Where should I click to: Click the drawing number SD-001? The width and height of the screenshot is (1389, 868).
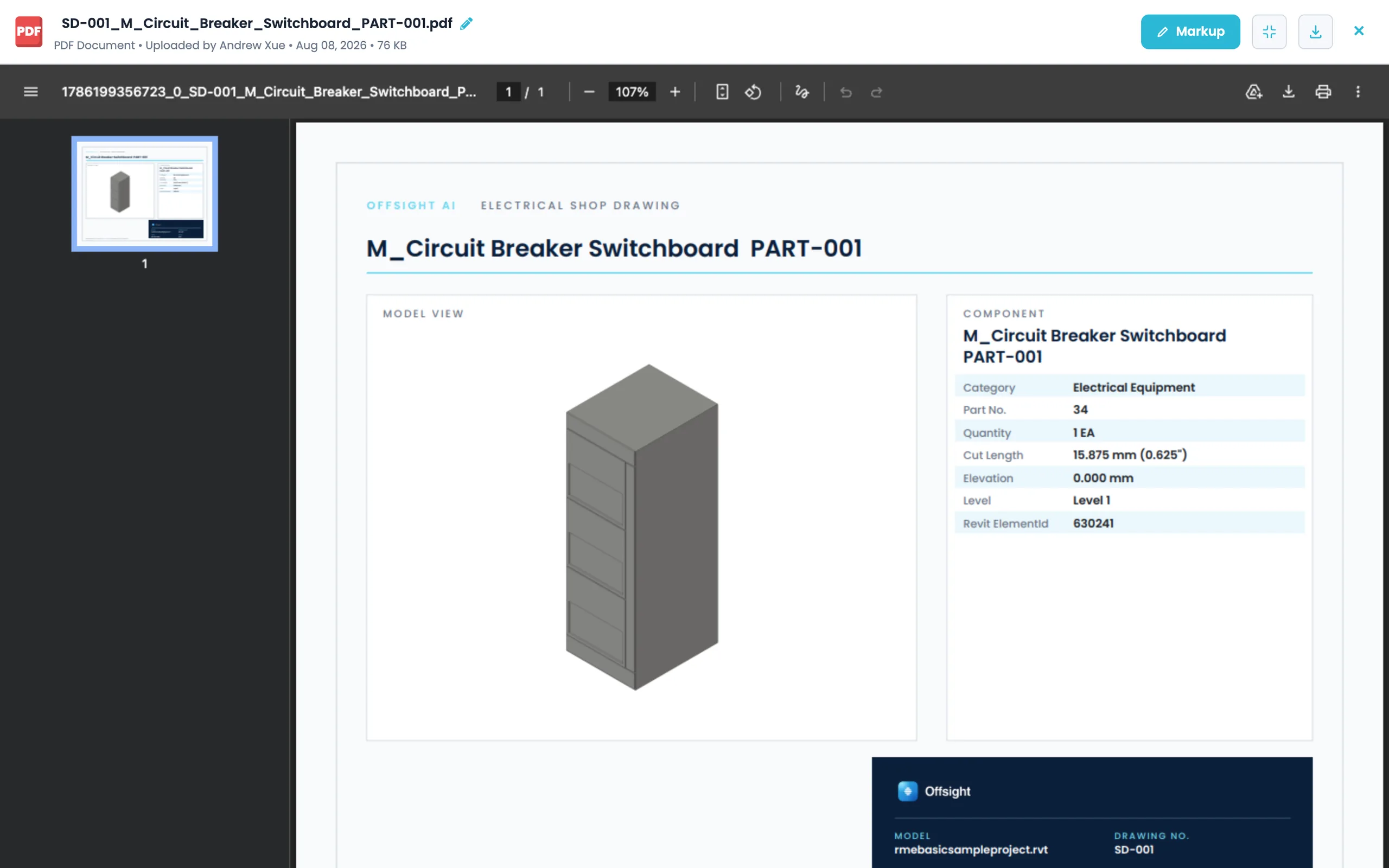1133,850
